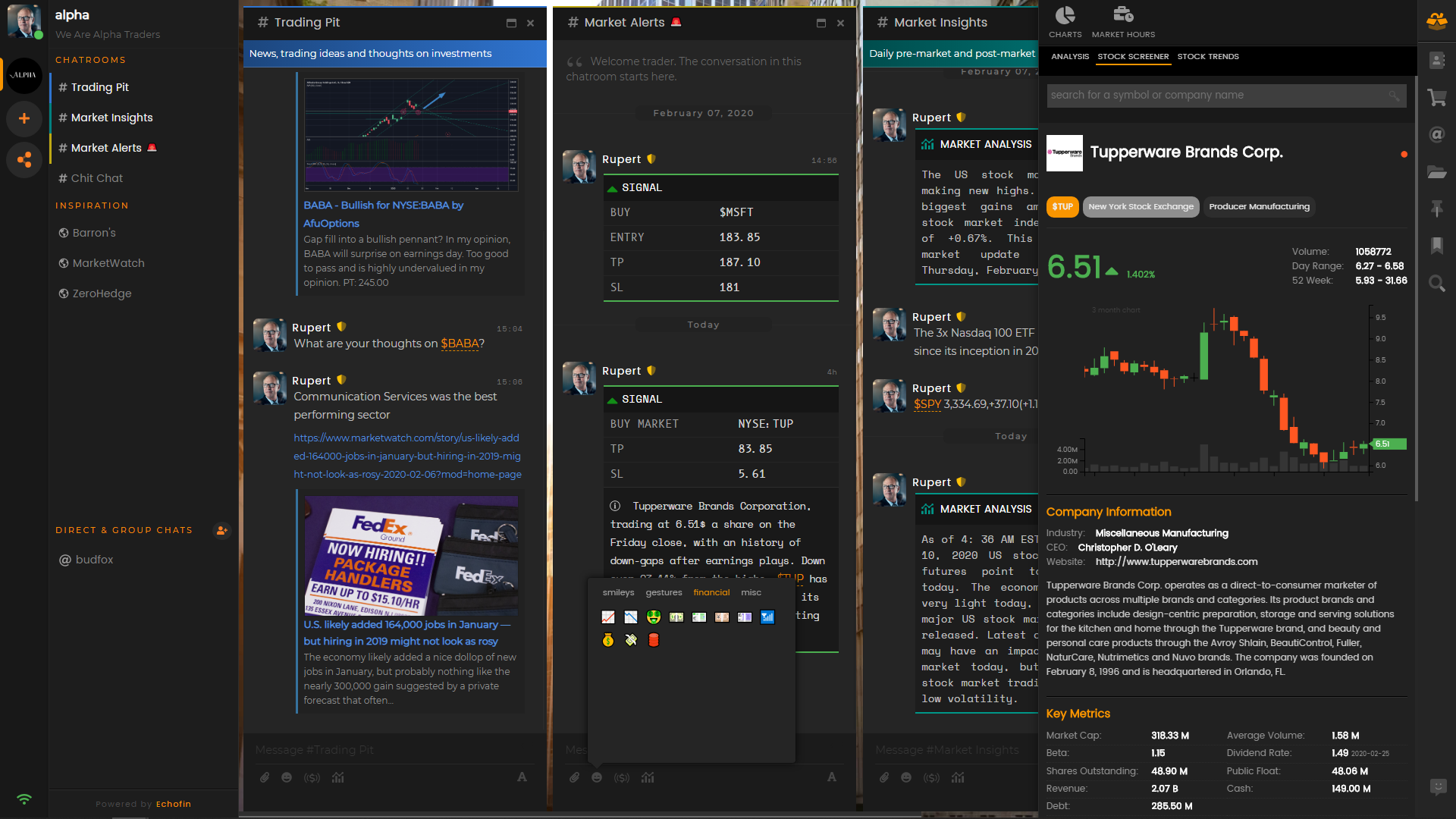Click add user icon beside Direct & Group Chats
Screen dimensions: 1456x819
pos(221,530)
